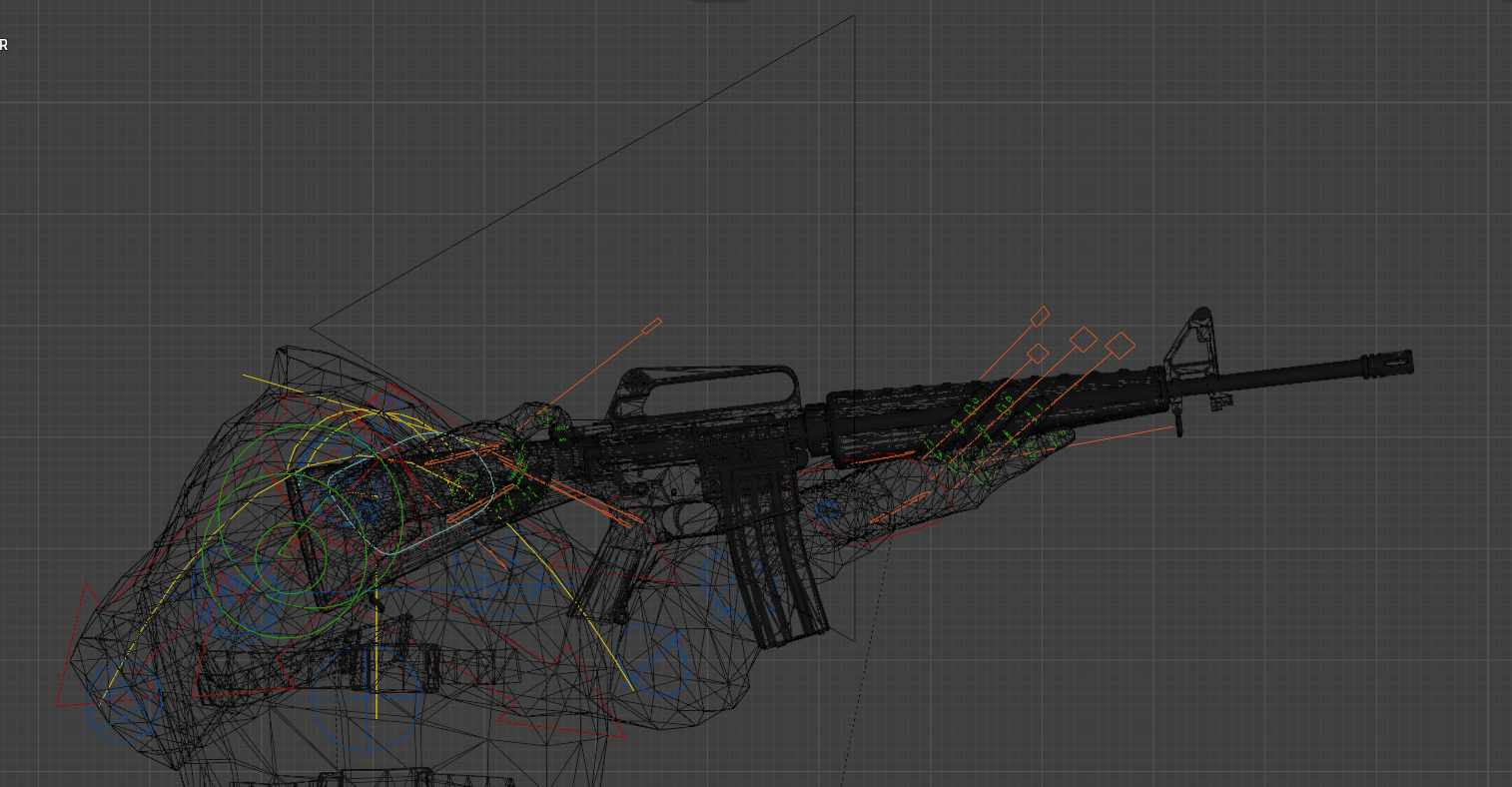Select the rifle's carry handle
The height and width of the screenshot is (787, 1512).
[x=705, y=391]
